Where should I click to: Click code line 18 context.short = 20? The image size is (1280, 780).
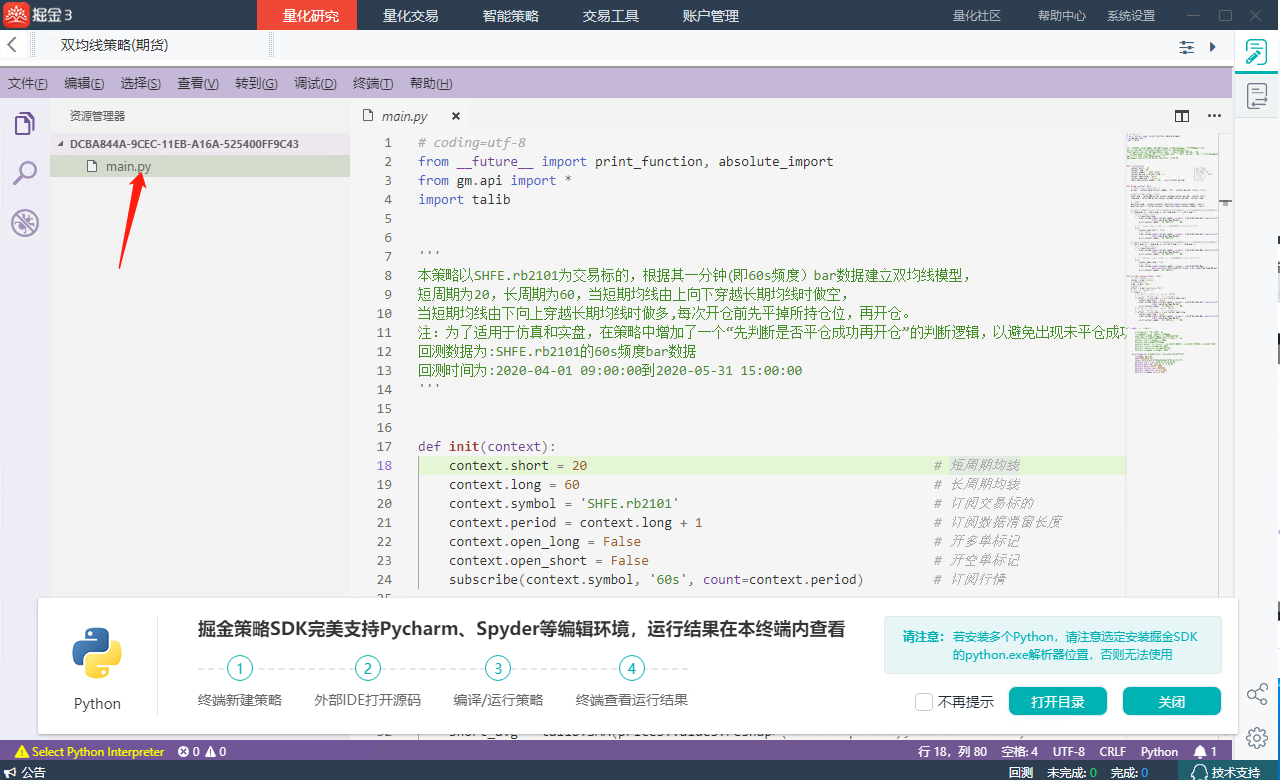(518, 465)
